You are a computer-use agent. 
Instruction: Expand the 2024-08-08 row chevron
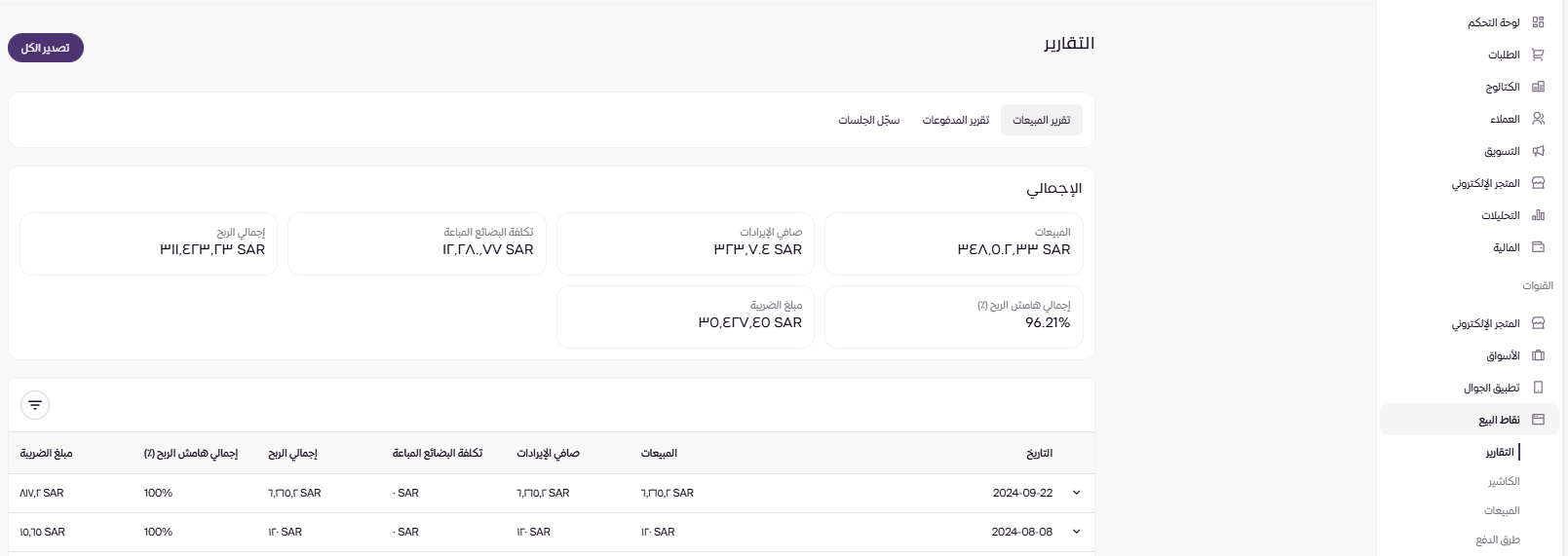pyautogui.click(x=1076, y=532)
